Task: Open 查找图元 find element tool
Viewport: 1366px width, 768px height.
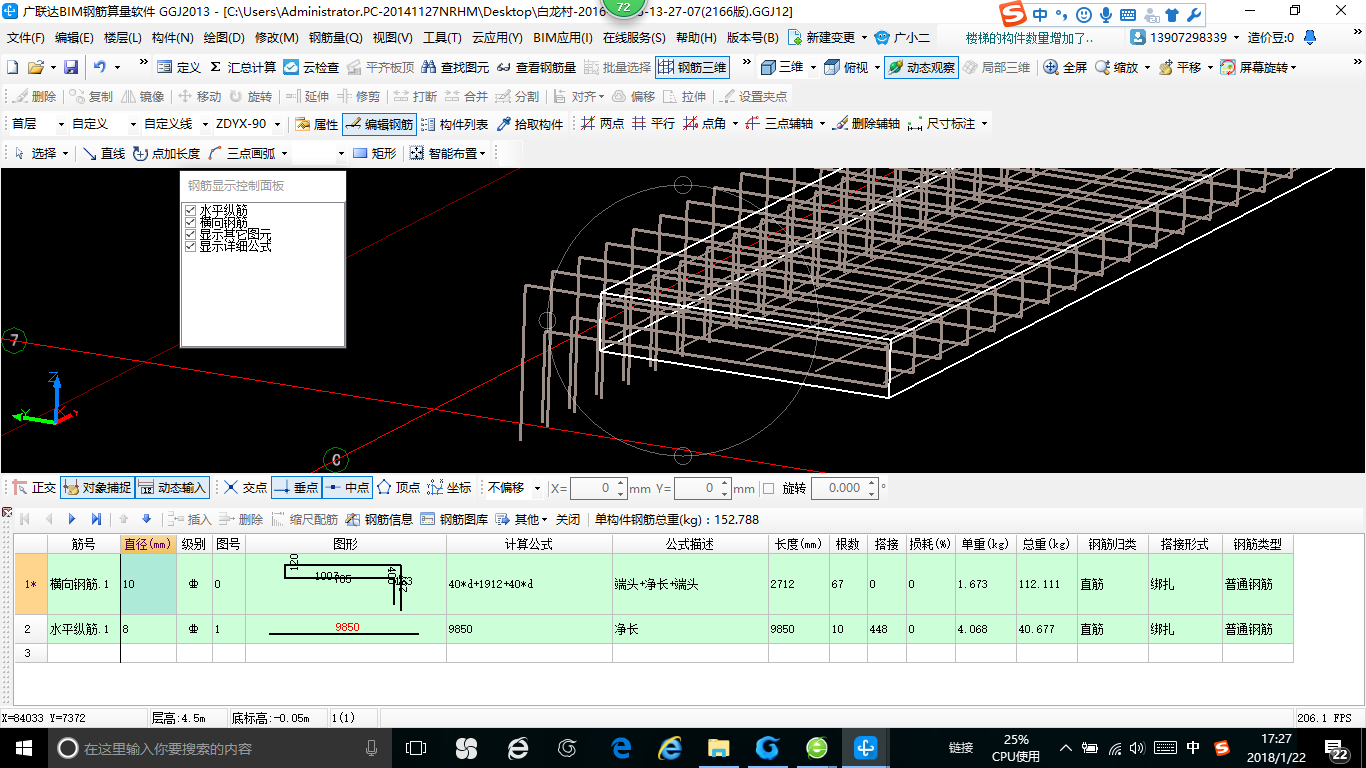Action: 455,67
